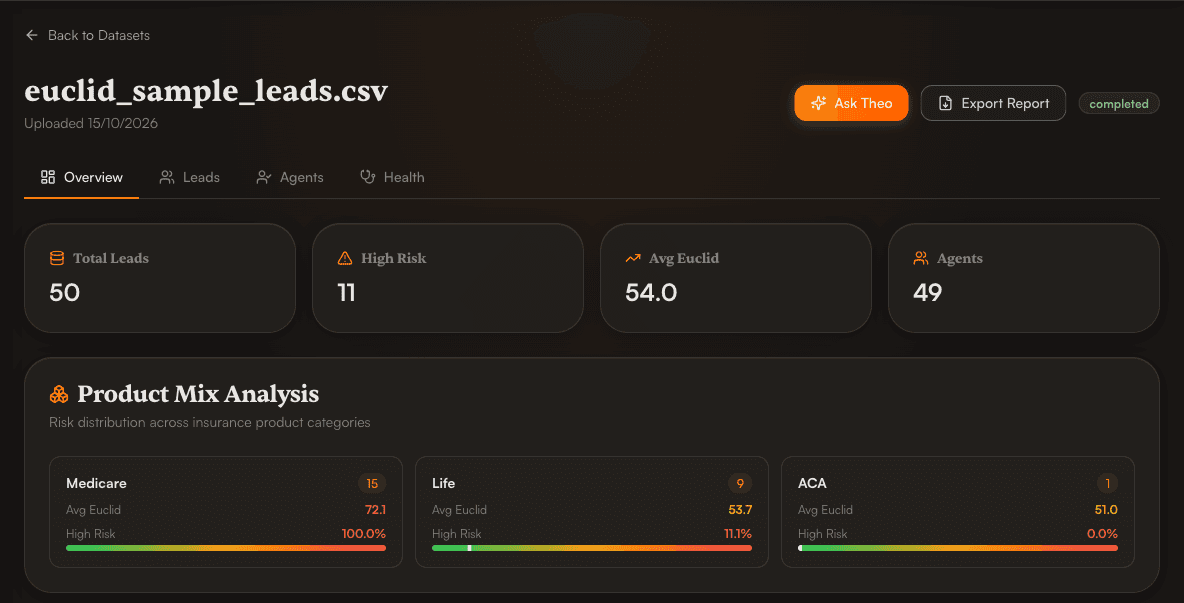The width and height of the screenshot is (1184, 603).
Task: Click the Life count badge 9
Action: click(x=740, y=483)
